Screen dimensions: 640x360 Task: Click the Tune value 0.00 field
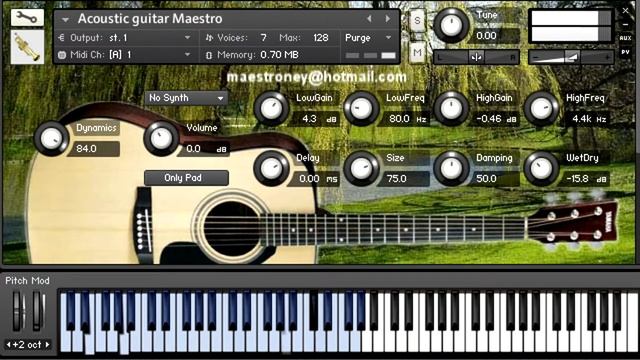tap(497, 36)
